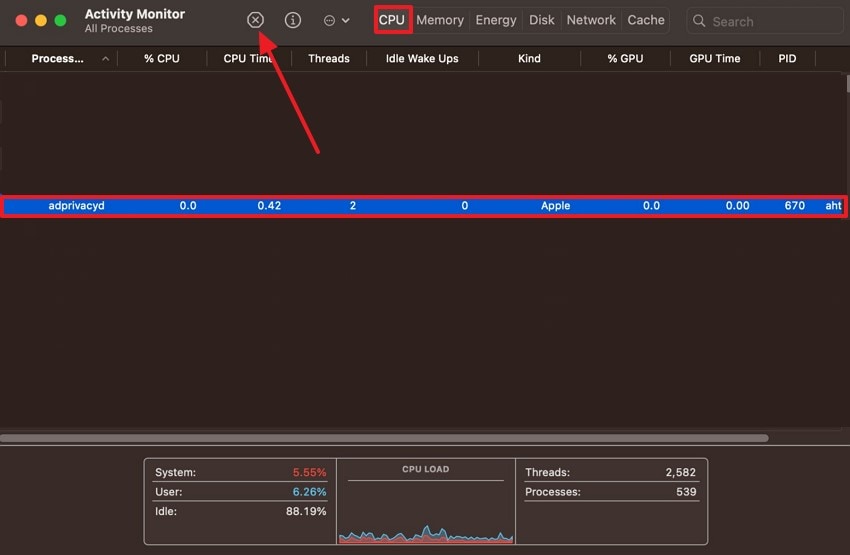850x555 pixels.
Task: Switch to the Network tab
Action: [x=591, y=20]
